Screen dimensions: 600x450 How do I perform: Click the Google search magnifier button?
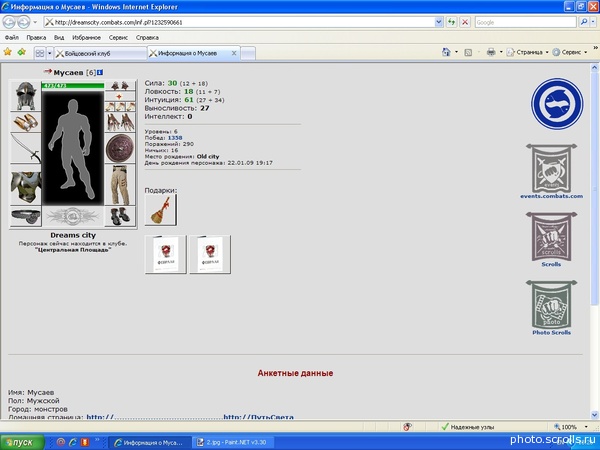point(584,22)
